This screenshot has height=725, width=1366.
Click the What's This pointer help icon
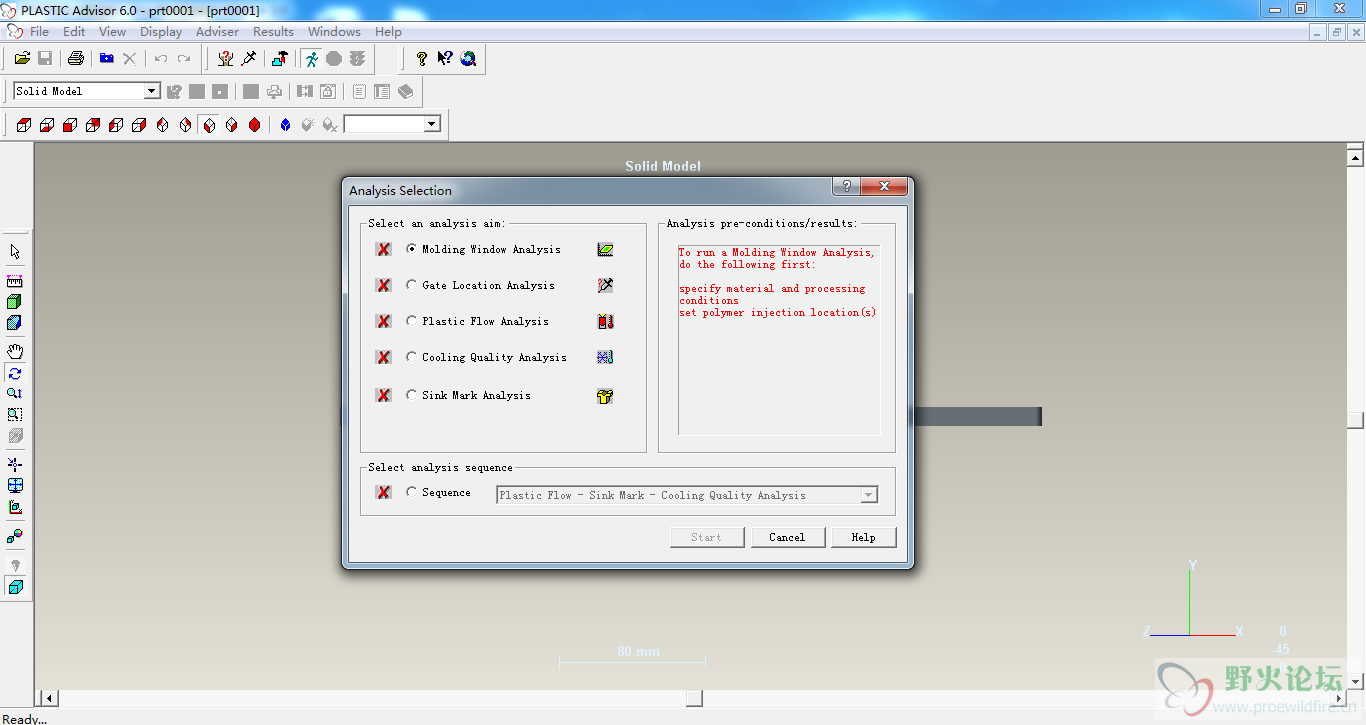pos(445,59)
